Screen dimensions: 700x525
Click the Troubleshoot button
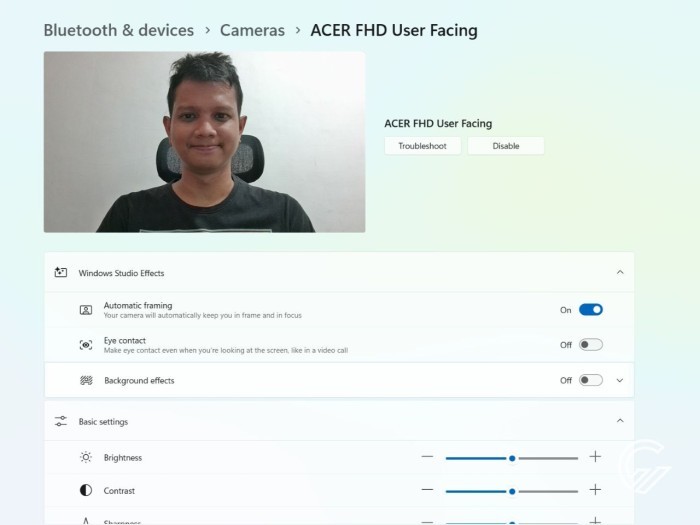(422, 146)
